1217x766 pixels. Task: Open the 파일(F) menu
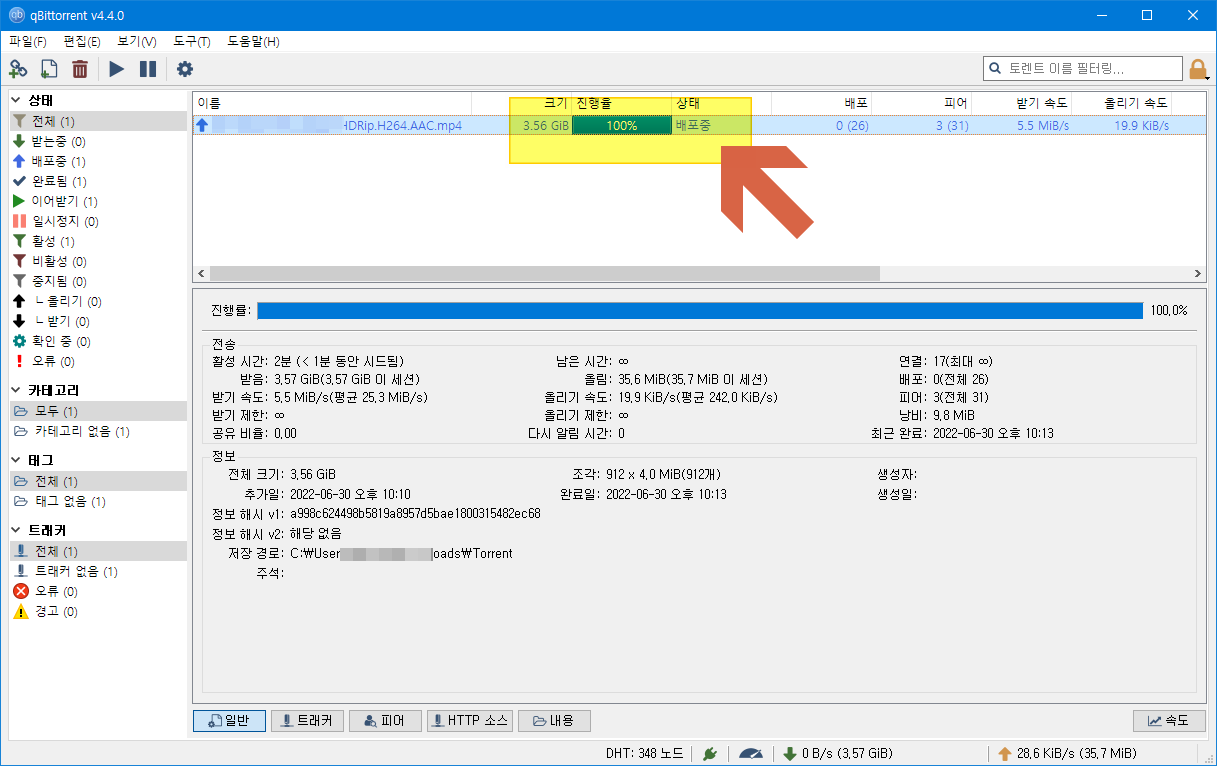click(28, 41)
